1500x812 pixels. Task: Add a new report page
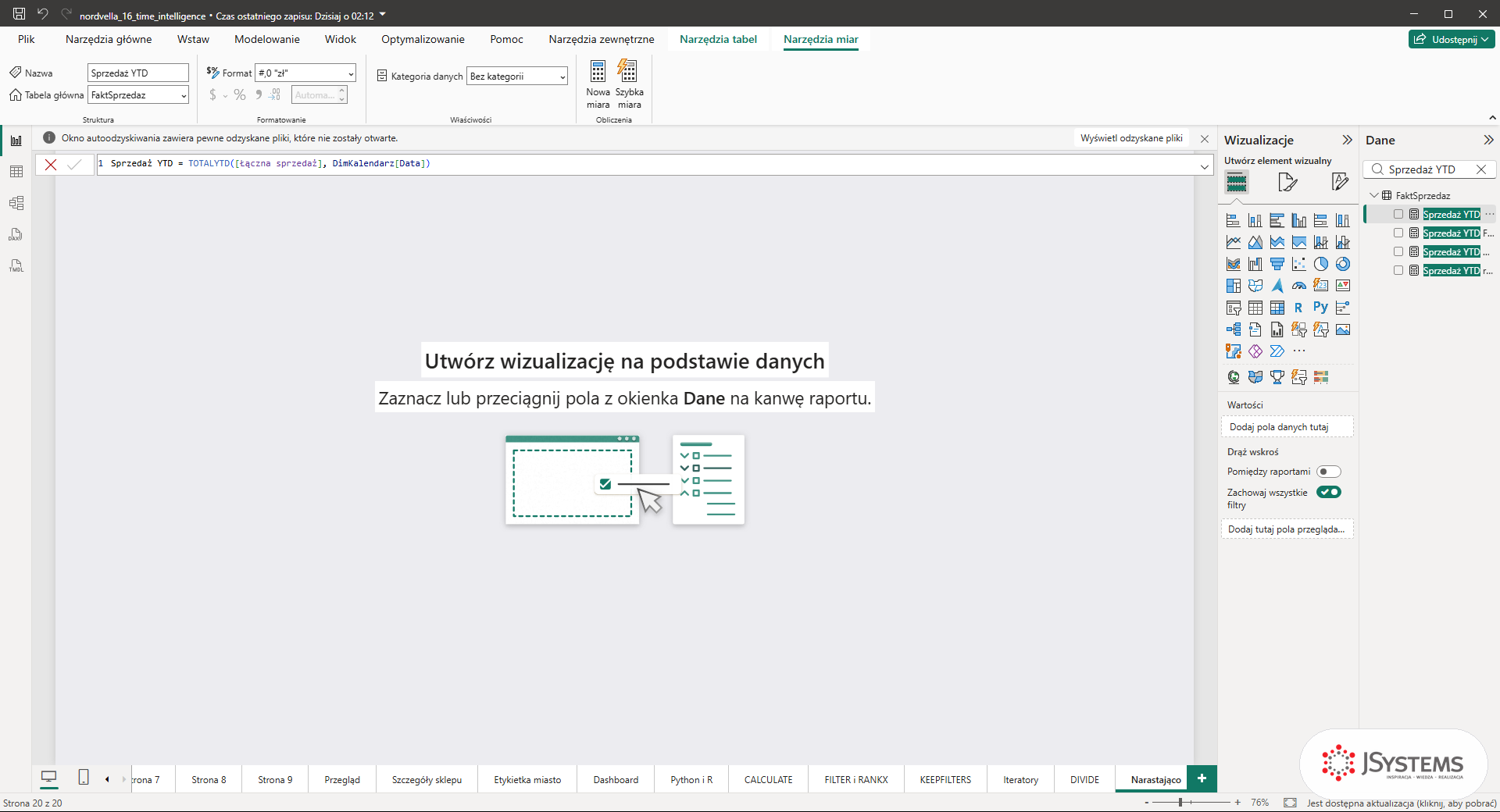tap(1202, 778)
